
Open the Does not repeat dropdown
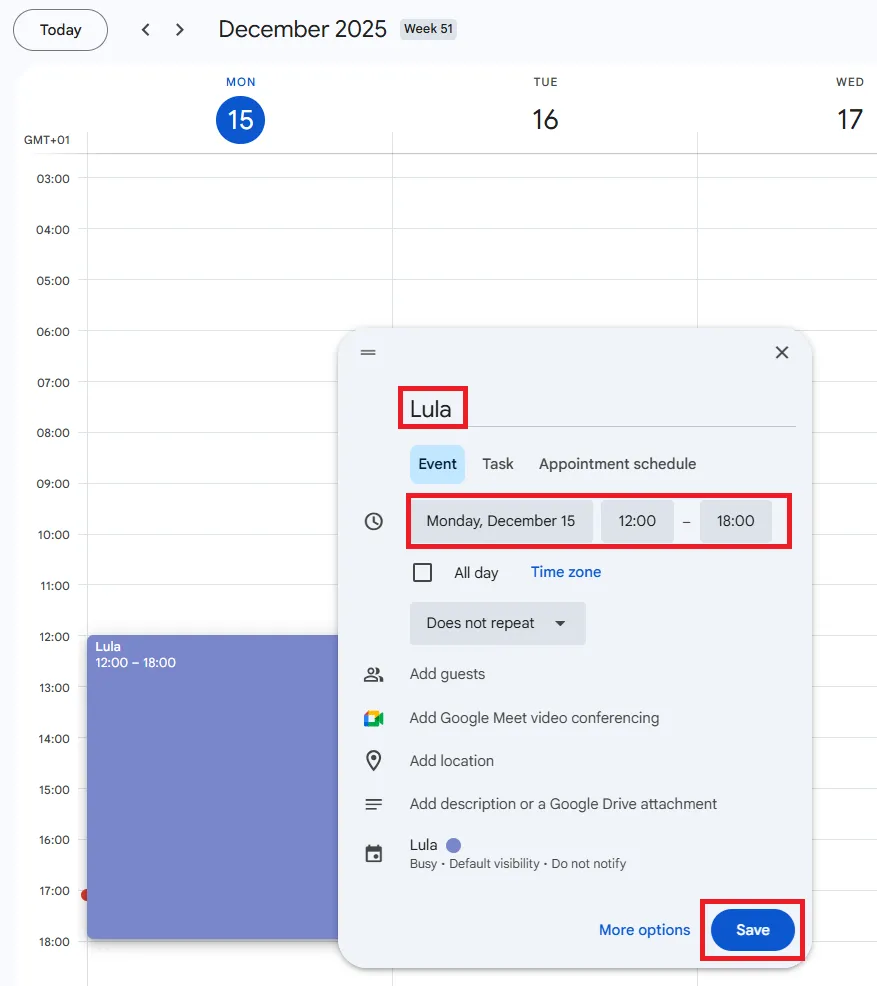click(497, 623)
